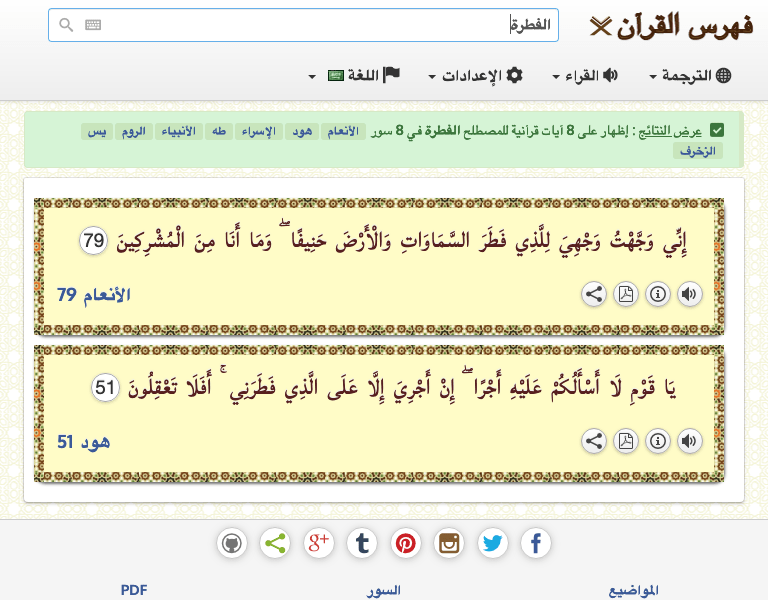This screenshot has height=600, width=768.
Task: Click the عرض النتائج results link
Action: 671,131
